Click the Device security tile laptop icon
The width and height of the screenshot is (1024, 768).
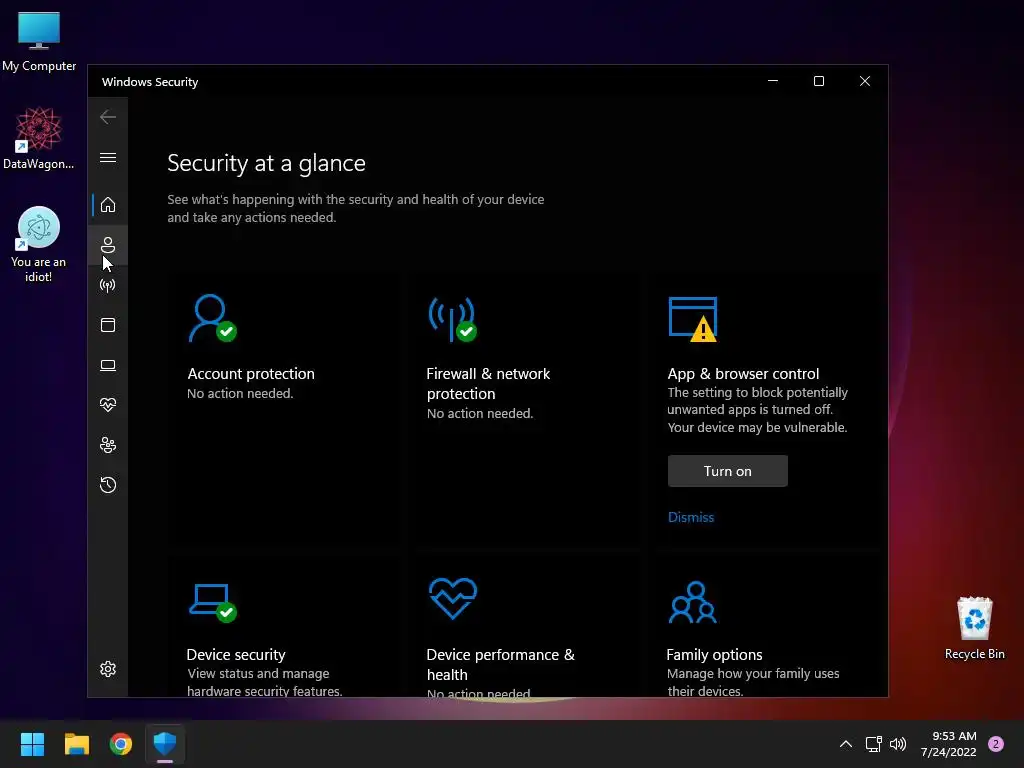tap(213, 603)
